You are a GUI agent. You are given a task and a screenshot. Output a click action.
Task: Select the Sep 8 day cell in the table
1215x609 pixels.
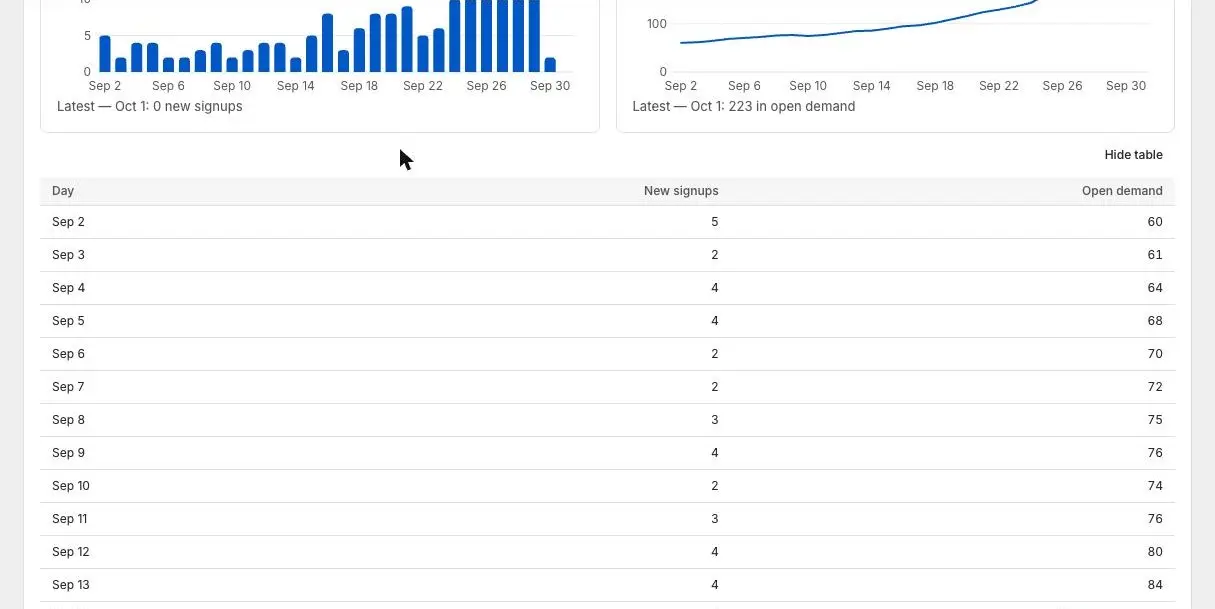pyautogui.click(x=68, y=420)
